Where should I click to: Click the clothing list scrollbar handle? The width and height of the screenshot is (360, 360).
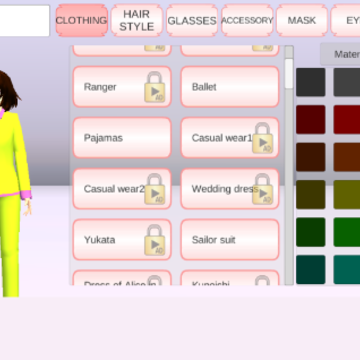pyautogui.click(x=289, y=74)
